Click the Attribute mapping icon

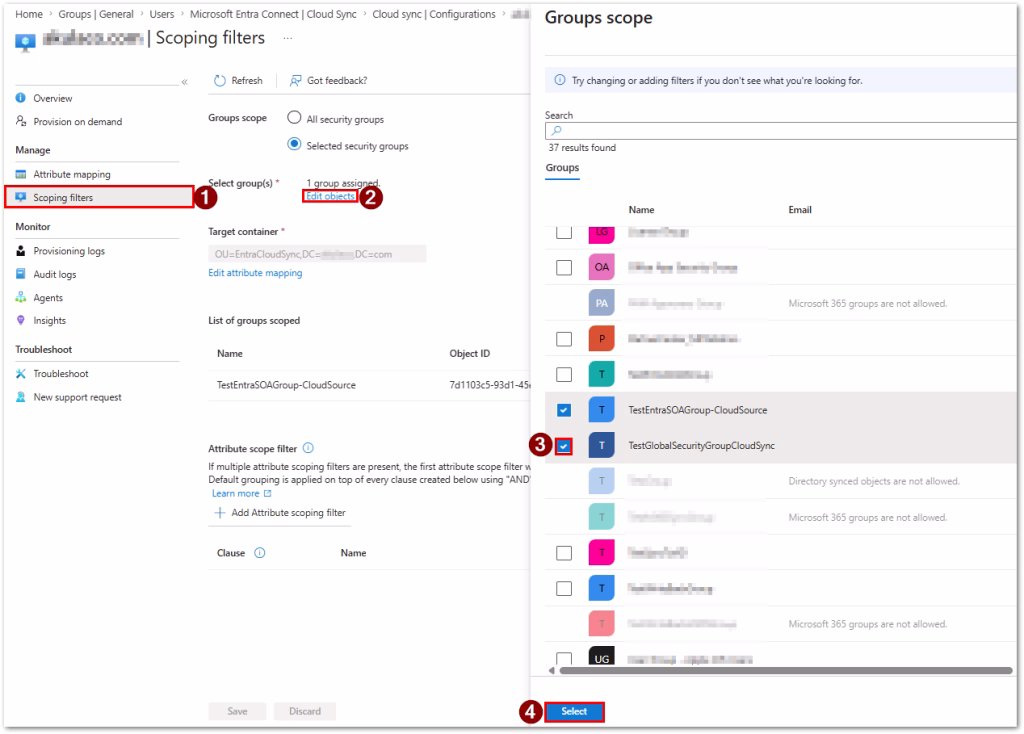coord(21,174)
